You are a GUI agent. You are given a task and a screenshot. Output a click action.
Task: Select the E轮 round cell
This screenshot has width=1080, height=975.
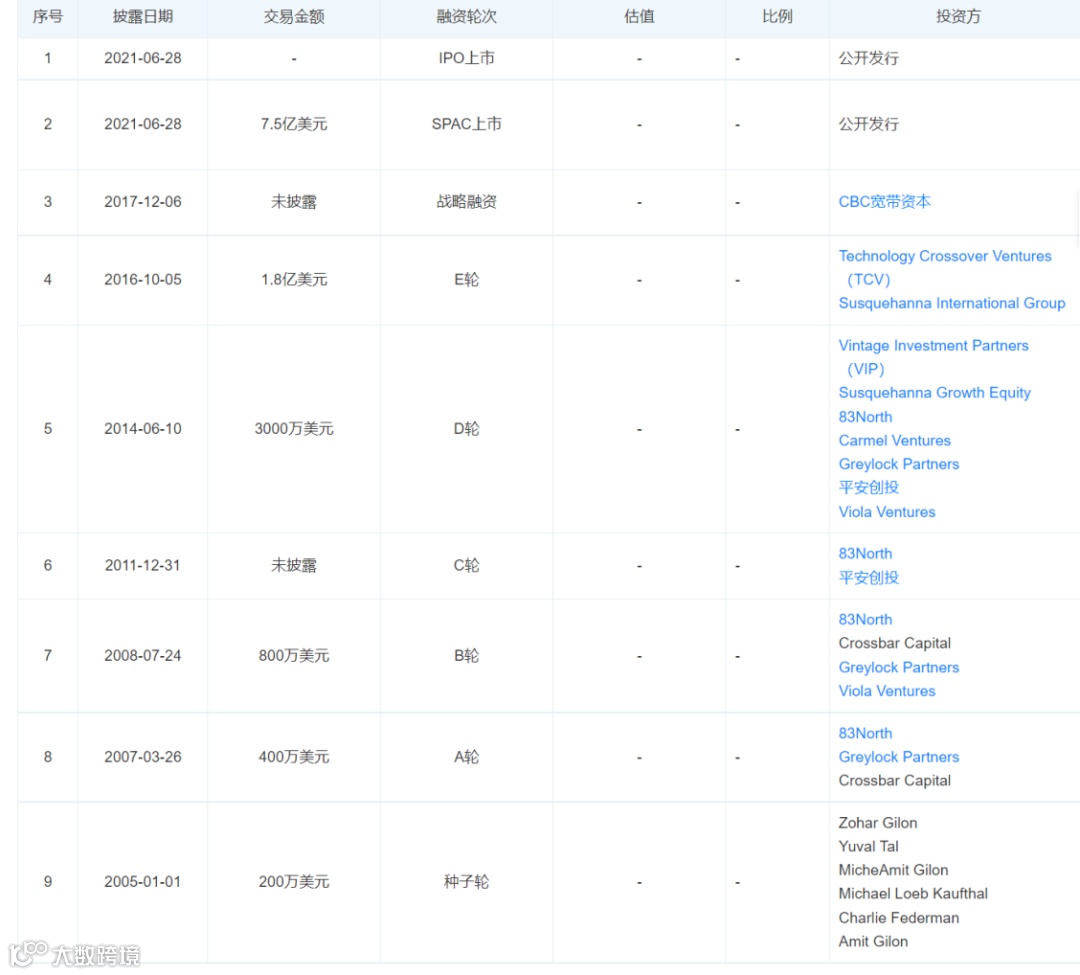pyautogui.click(x=466, y=280)
